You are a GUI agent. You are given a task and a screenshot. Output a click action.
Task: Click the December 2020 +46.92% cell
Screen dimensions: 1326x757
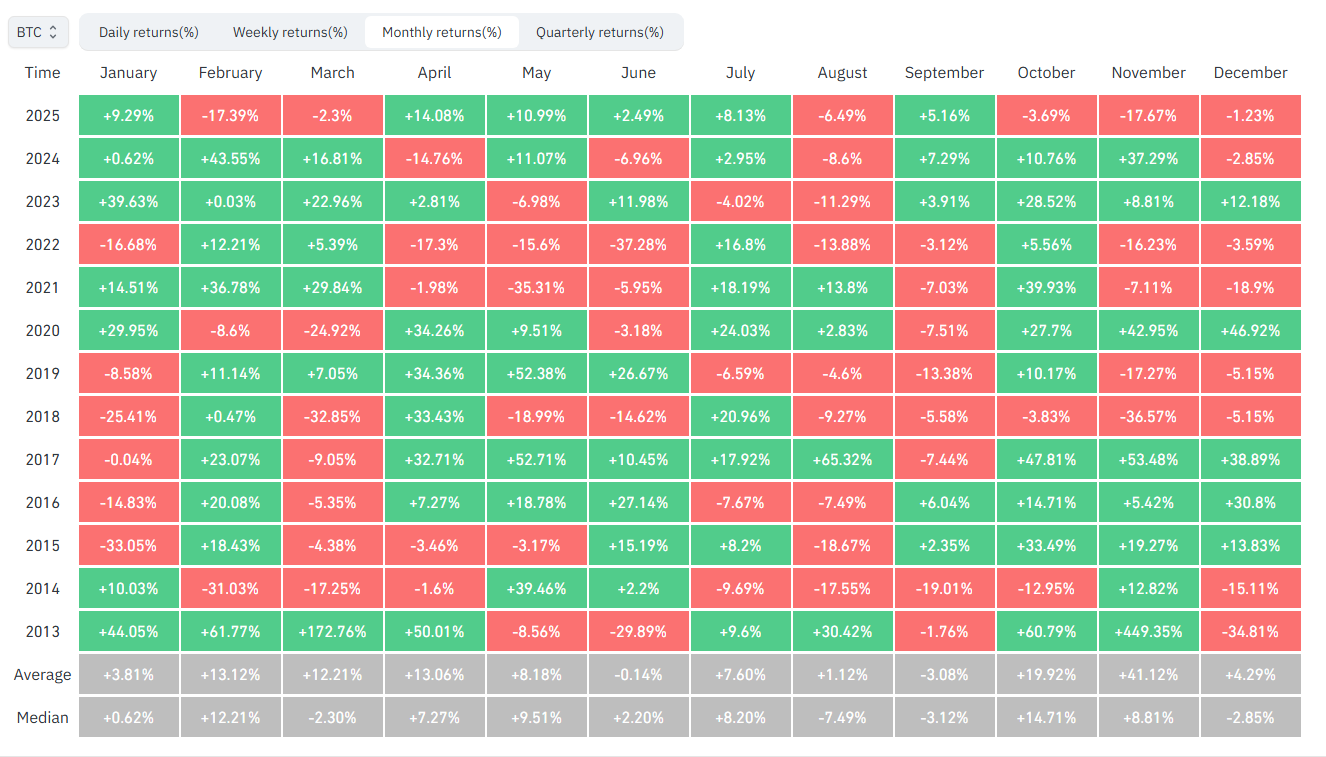point(1250,331)
